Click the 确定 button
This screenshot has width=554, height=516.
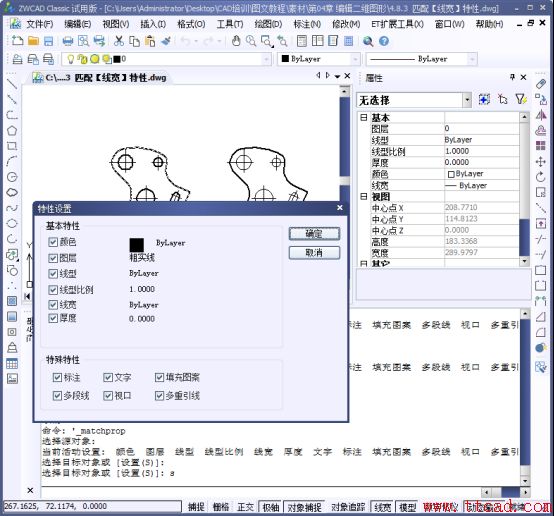(x=314, y=234)
